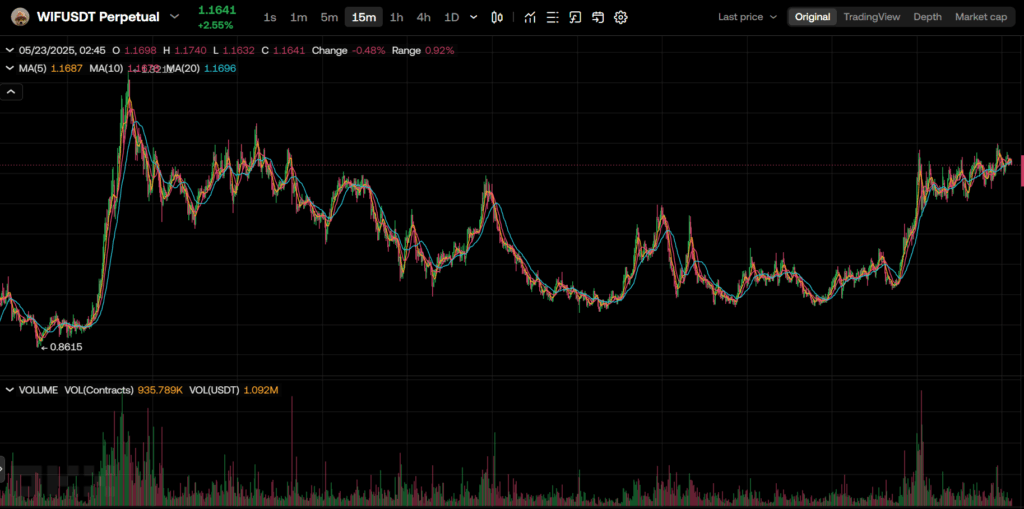
Task: Open chart settings gear icon
Action: pos(621,18)
